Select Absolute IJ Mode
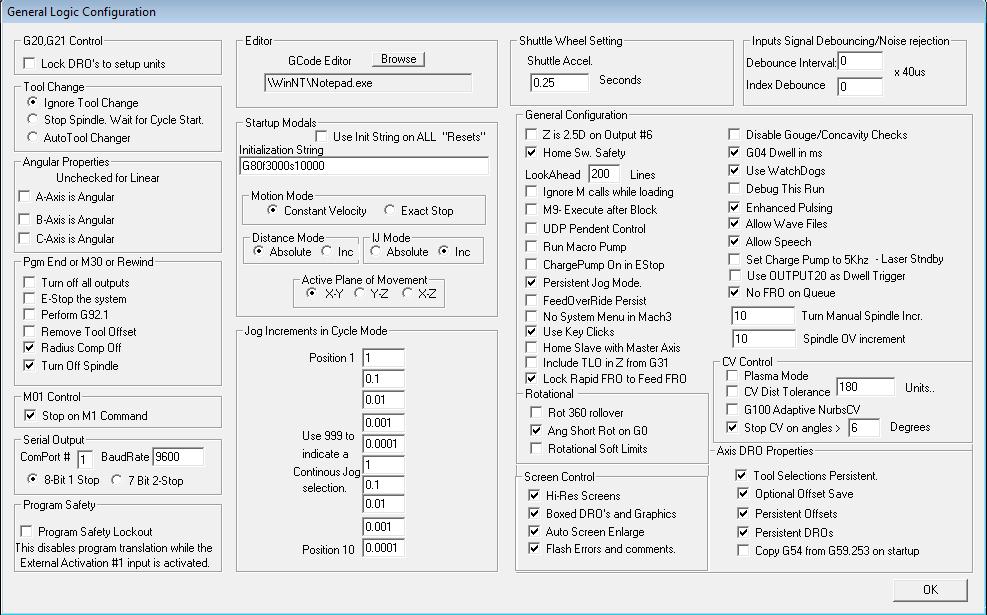 375,251
